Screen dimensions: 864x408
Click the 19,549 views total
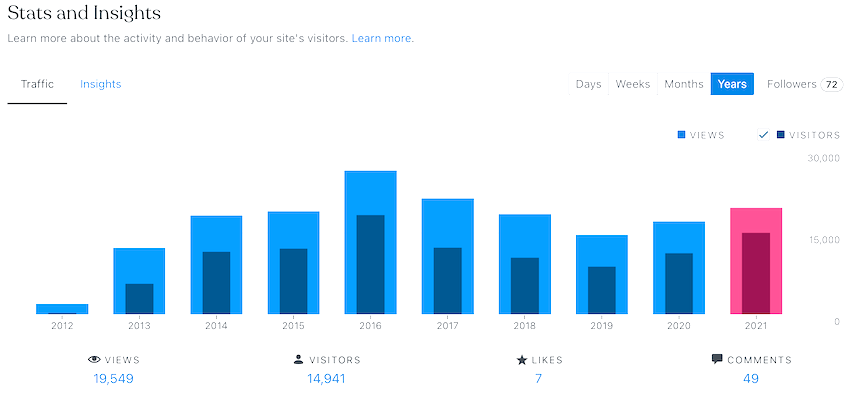click(111, 379)
